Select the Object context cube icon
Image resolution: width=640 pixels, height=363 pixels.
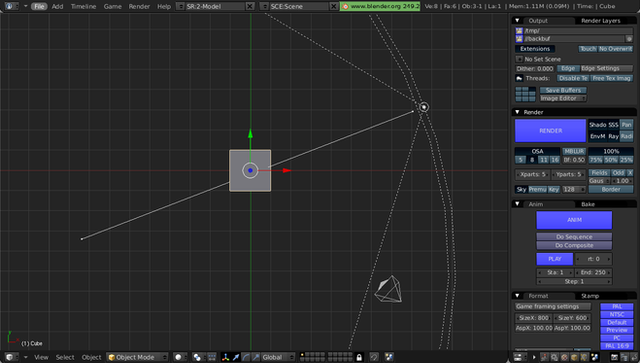tap(574, 357)
